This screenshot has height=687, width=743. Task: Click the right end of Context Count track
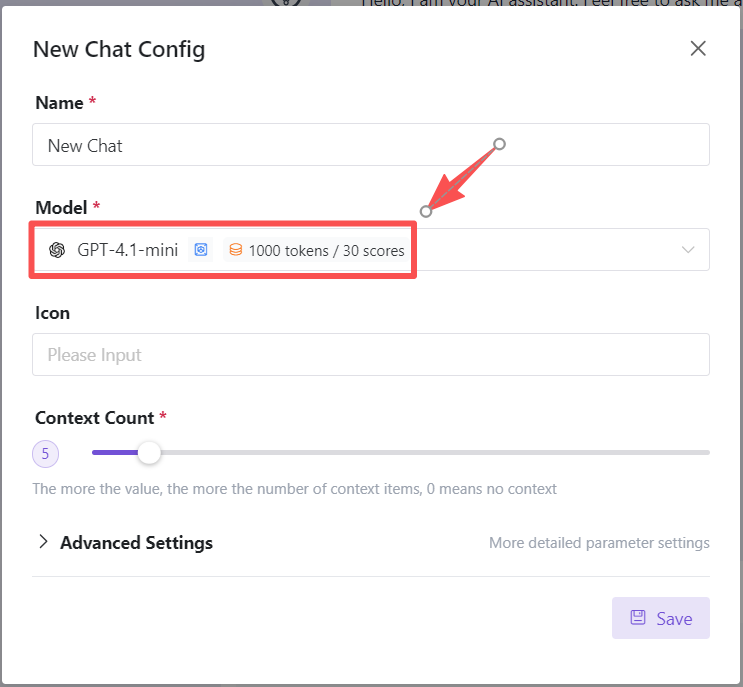(707, 453)
